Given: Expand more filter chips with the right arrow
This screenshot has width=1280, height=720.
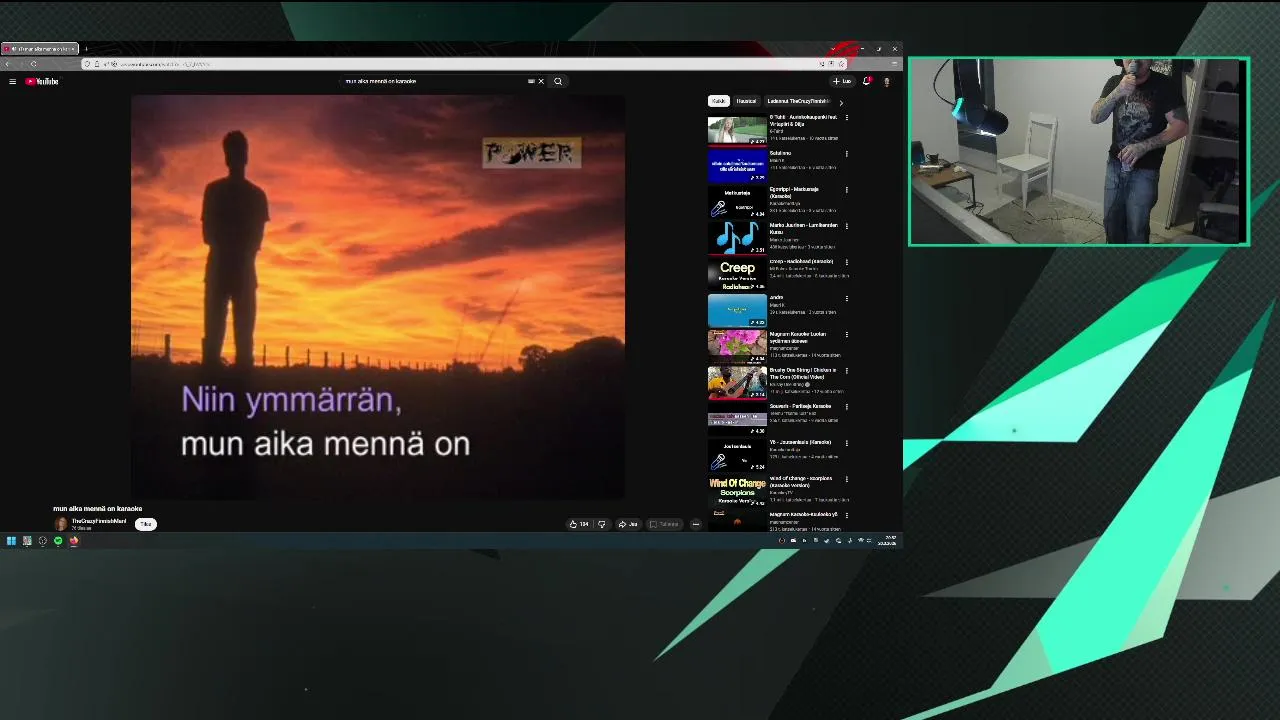Looking at the screenshot, I should (840, 102).
